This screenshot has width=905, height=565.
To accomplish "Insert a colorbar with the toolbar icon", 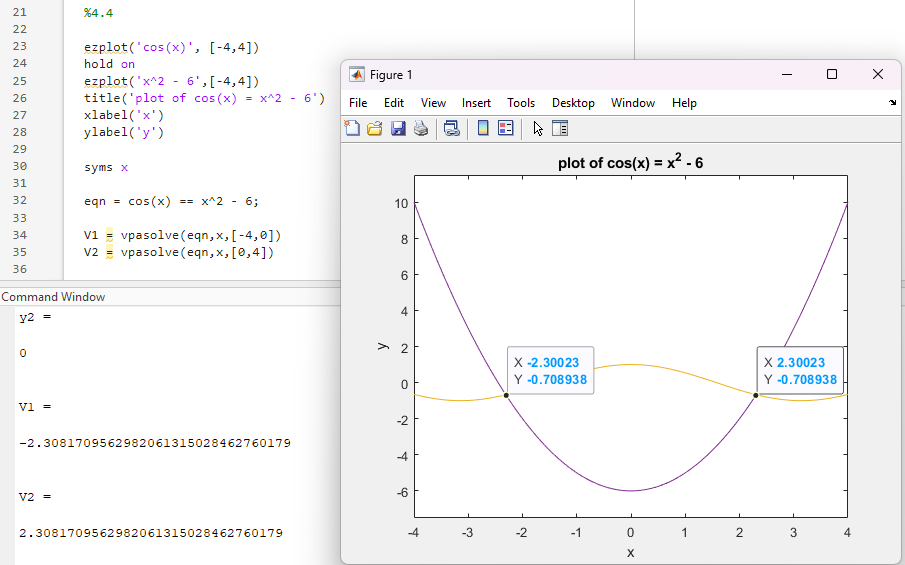I will 483,128.
